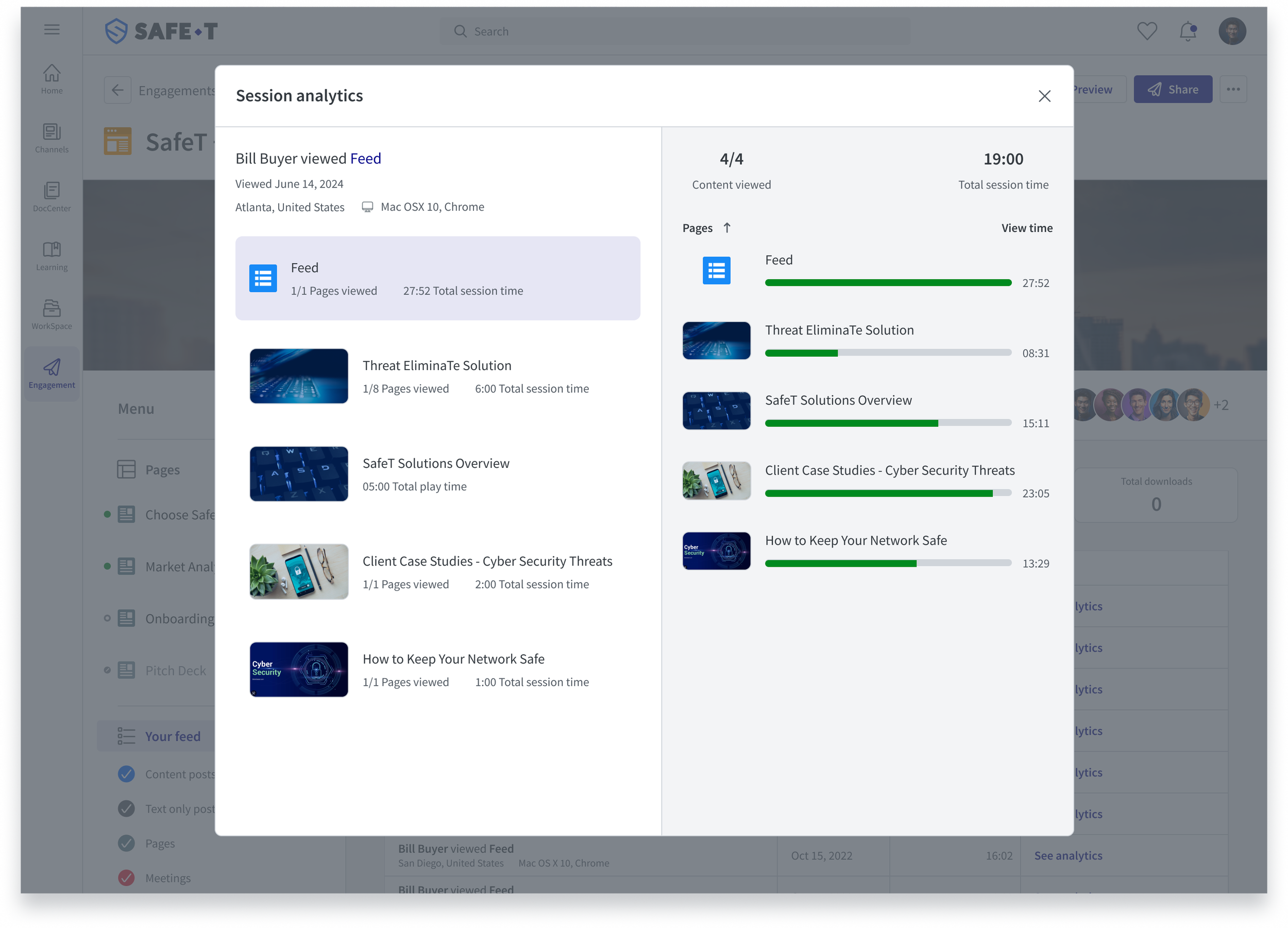
Task: Open the hamburger menu icon
Action: point(52,29)
